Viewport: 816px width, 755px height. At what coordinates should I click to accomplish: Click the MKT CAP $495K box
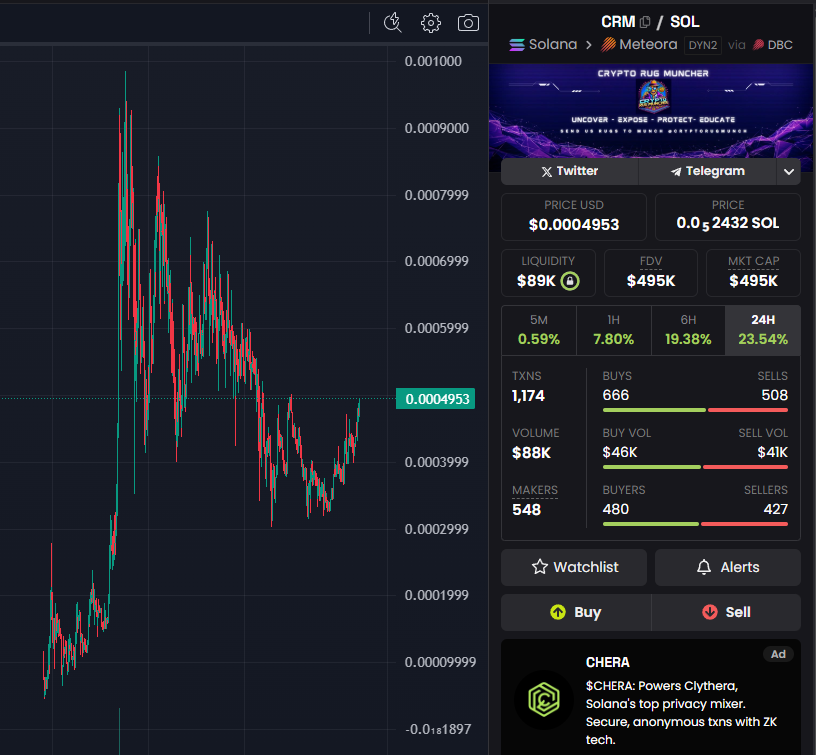click(x=753, y=273)
